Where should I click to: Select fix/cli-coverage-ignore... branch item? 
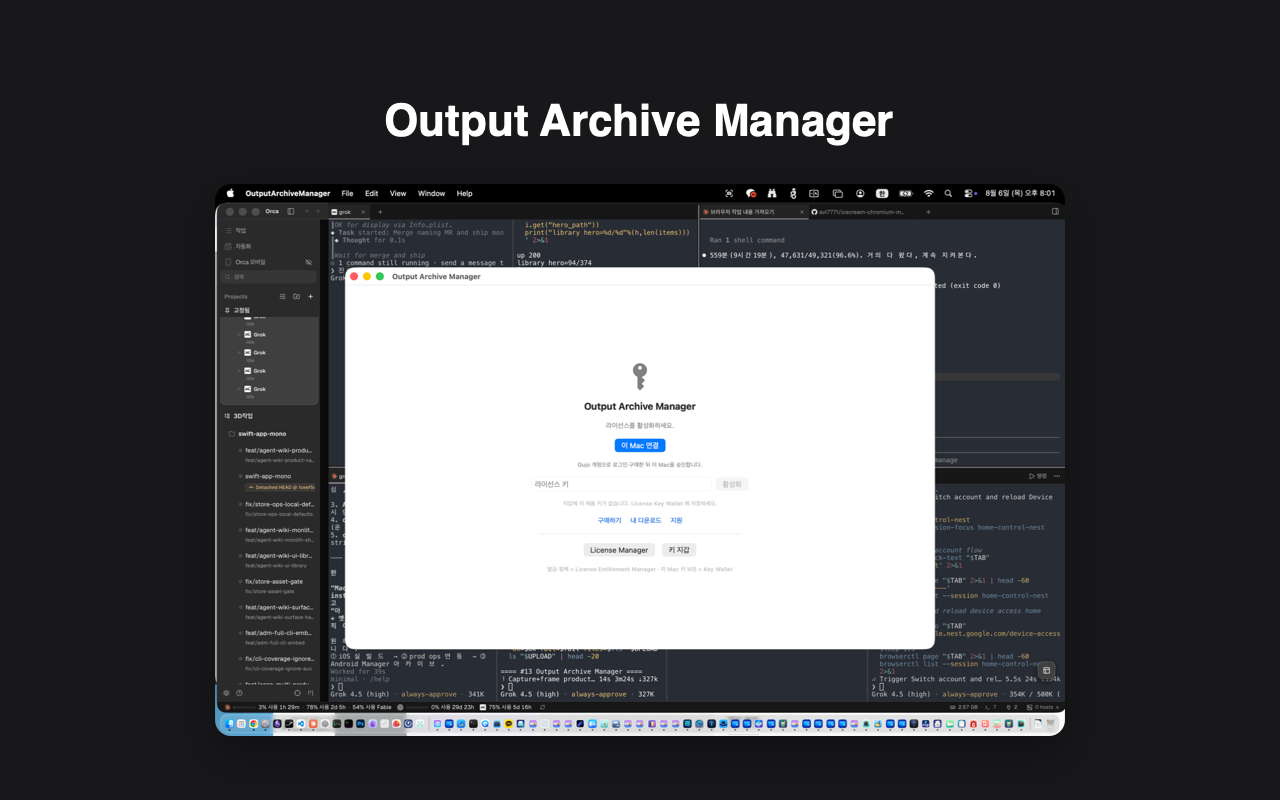277,663
